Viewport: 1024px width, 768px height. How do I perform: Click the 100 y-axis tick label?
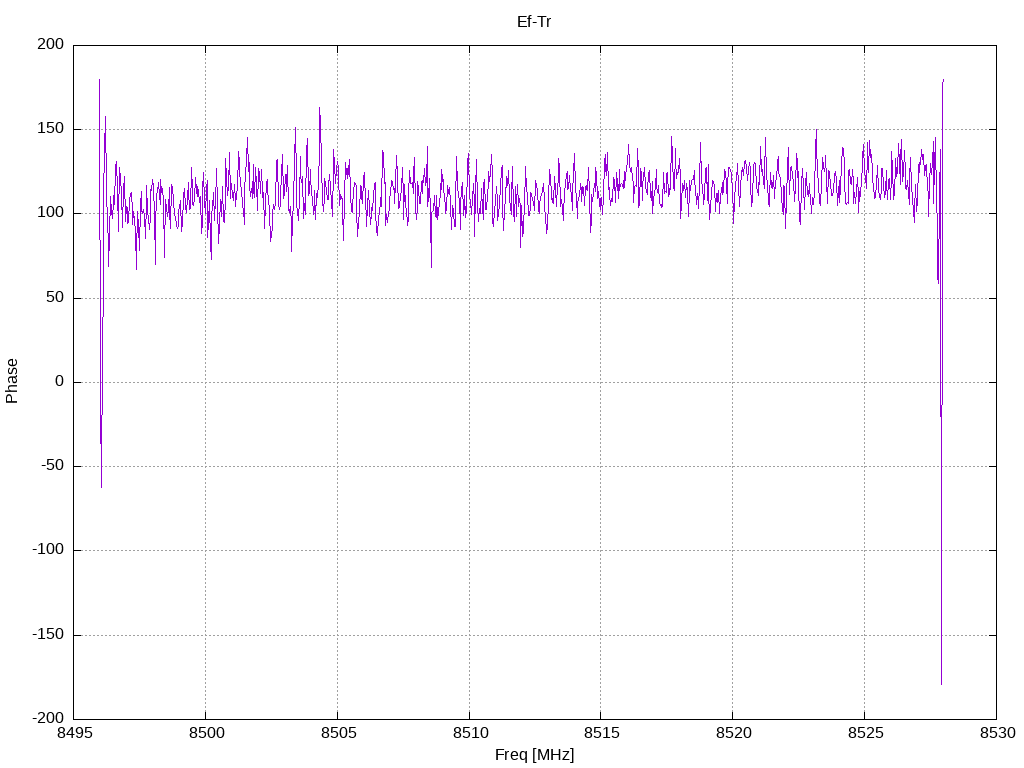[x=51, y=213]
